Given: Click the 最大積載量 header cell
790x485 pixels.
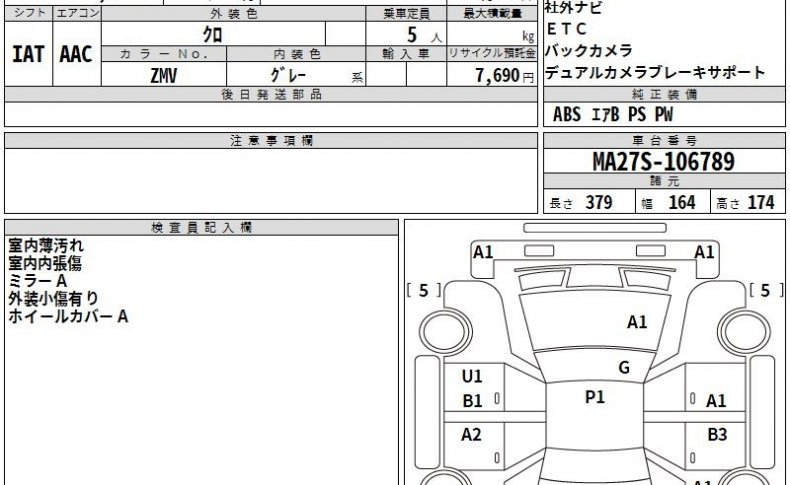Looking at the screenshot, I should [x=492, y=14].
